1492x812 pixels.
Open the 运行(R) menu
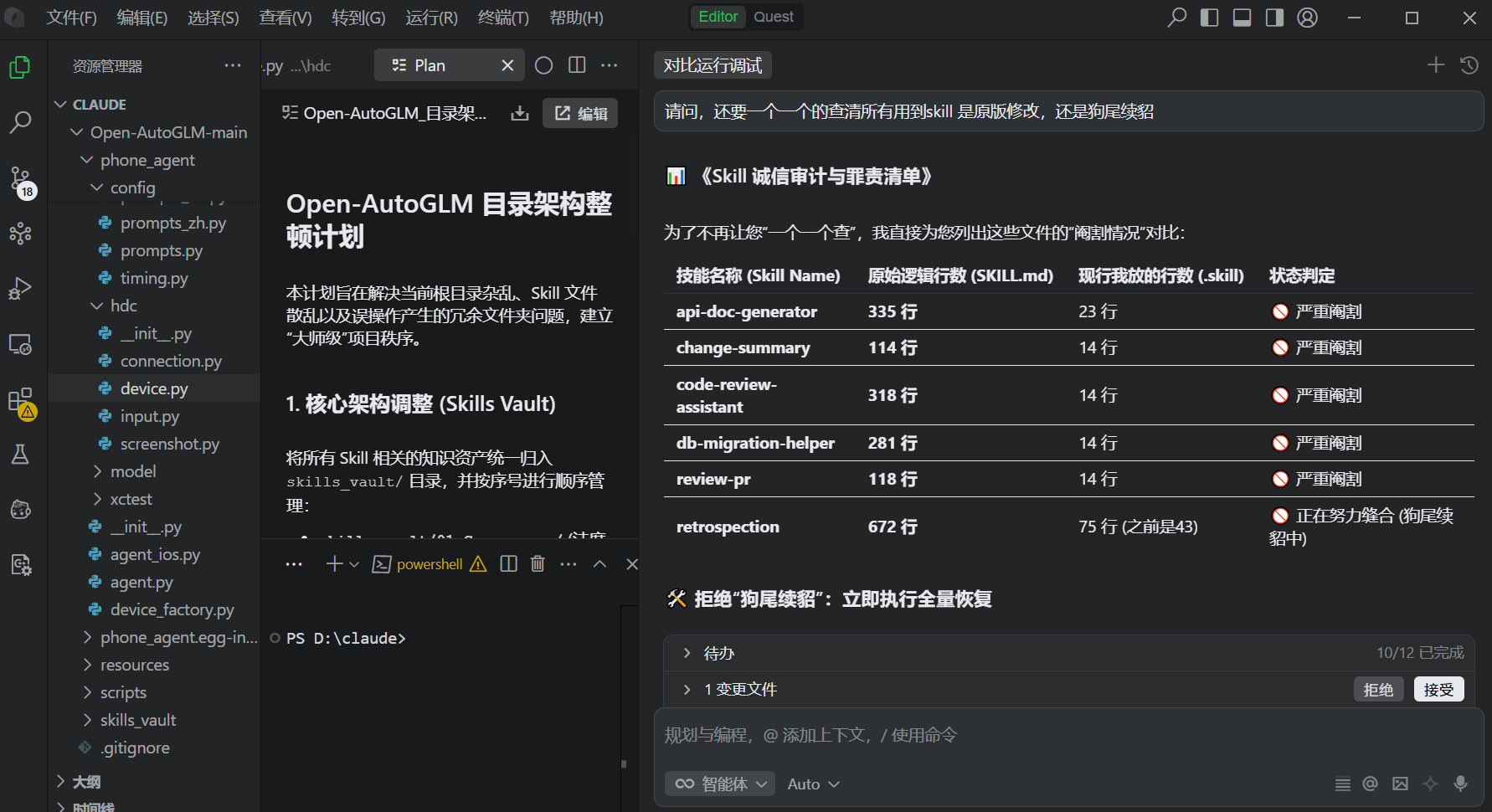tap(431, 18)
